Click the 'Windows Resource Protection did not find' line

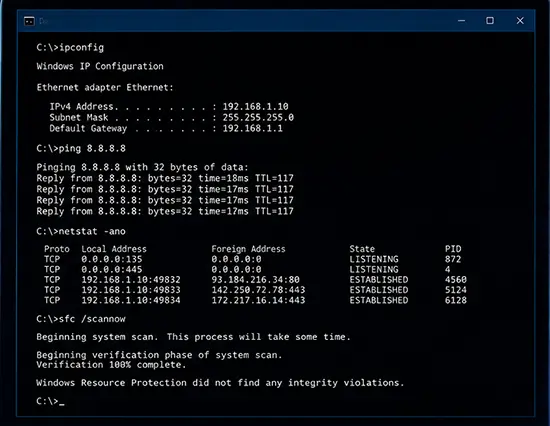[x=220, y=382]
